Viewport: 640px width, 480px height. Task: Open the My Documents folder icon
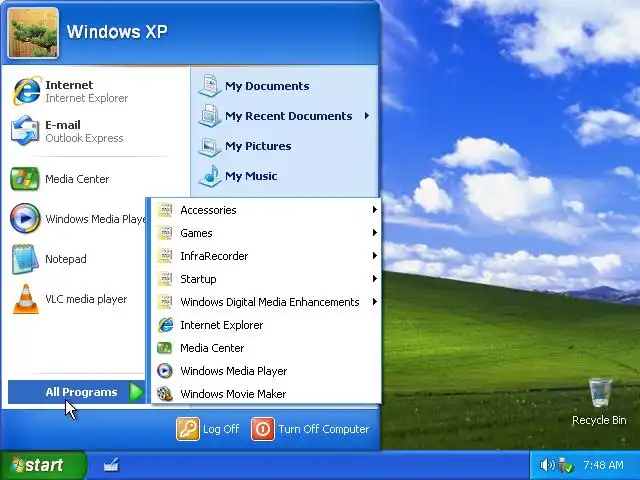click(x=210, y=85)
